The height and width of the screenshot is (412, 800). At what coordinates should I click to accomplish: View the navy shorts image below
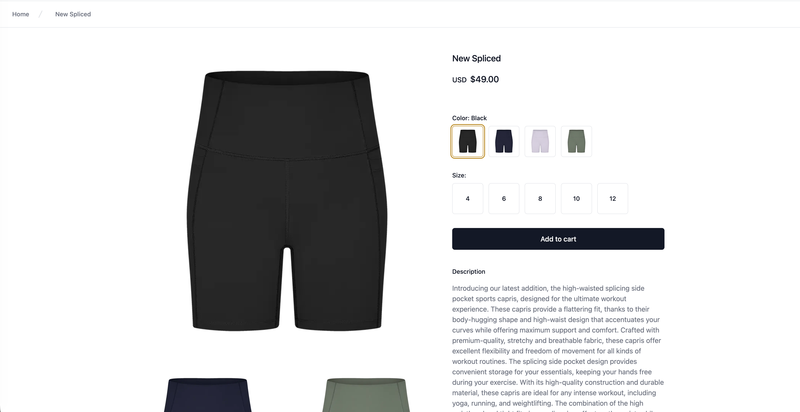click(x=207, y=395)
